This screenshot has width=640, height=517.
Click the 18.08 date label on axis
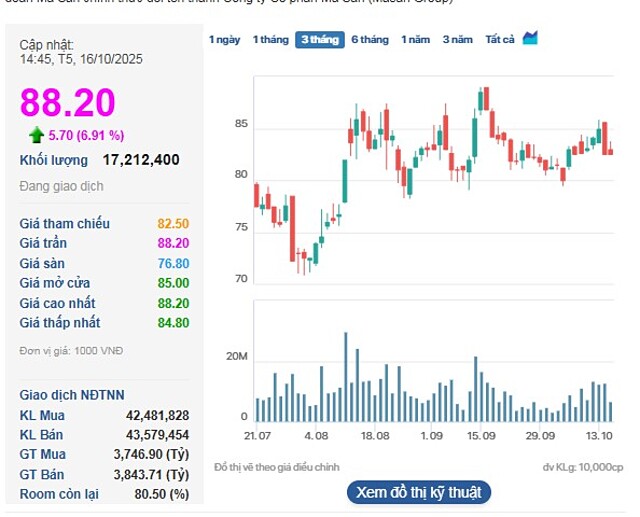click(374, 436)
